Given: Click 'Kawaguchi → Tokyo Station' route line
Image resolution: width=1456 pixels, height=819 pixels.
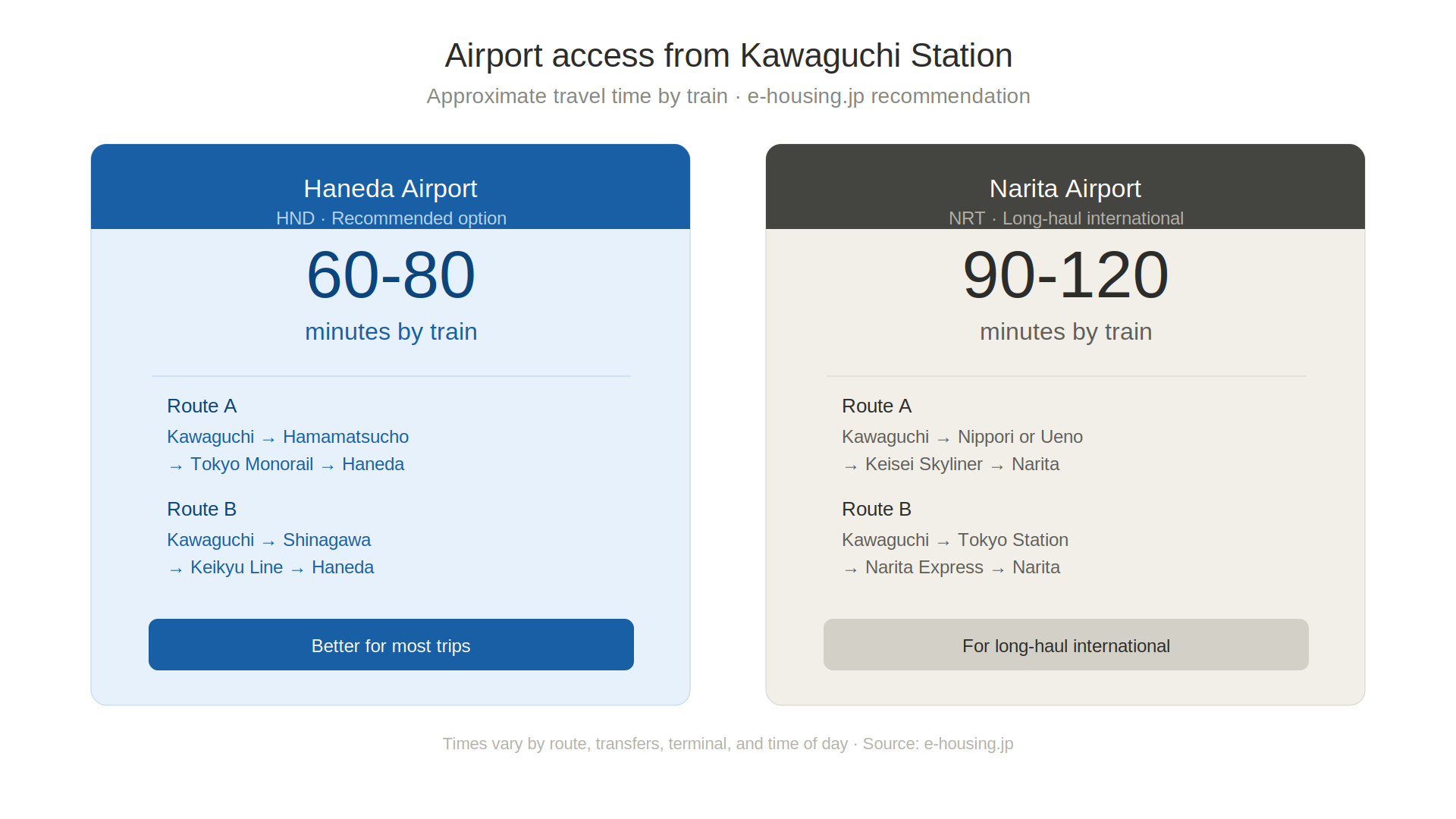Looking at the screenshot, I should [x=955, y=540].
